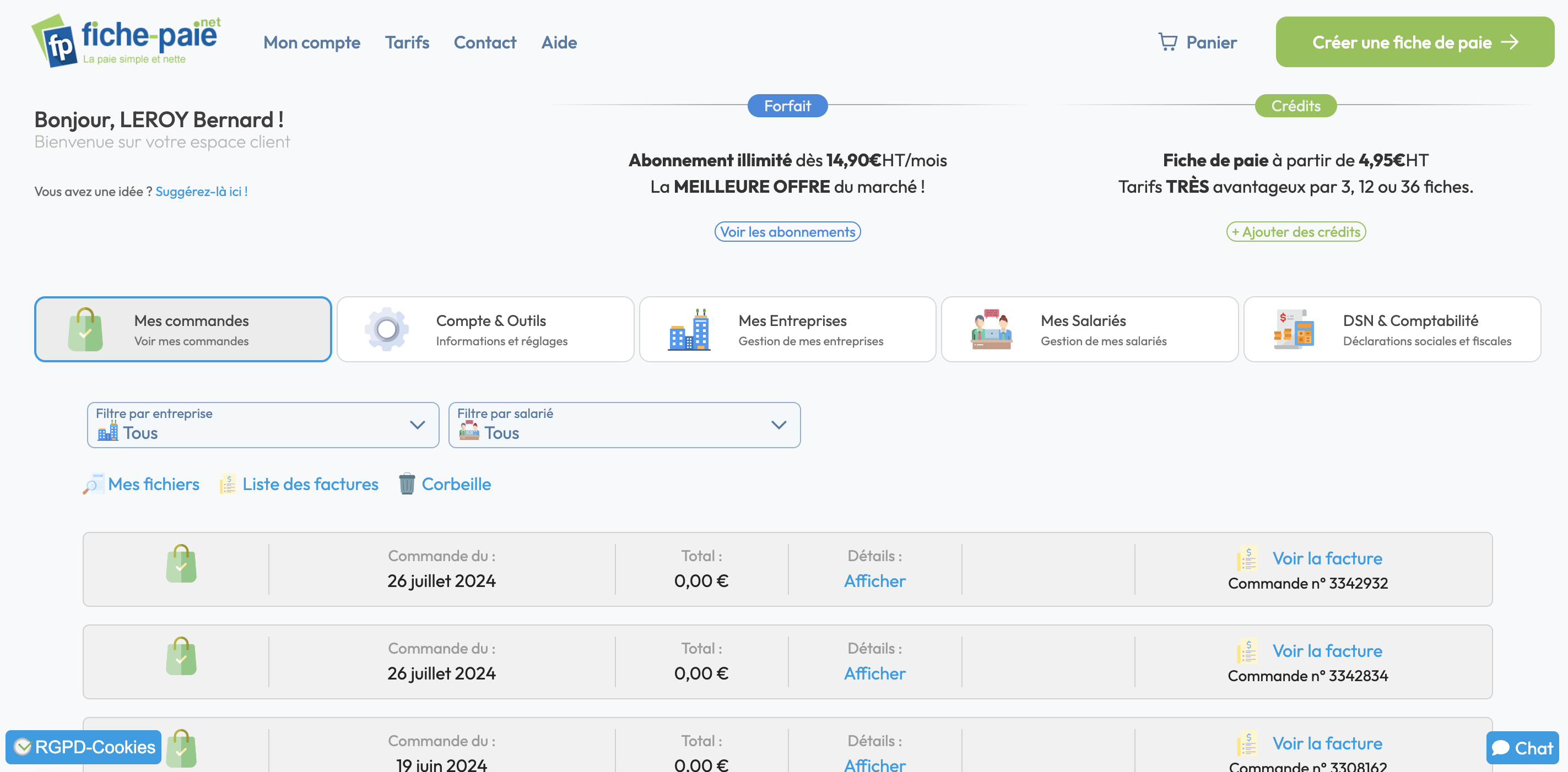The image size is (1568, 772).
Task: Click the Voir les abonnements button
Action: pyautogui.click(x=788, y=232)
